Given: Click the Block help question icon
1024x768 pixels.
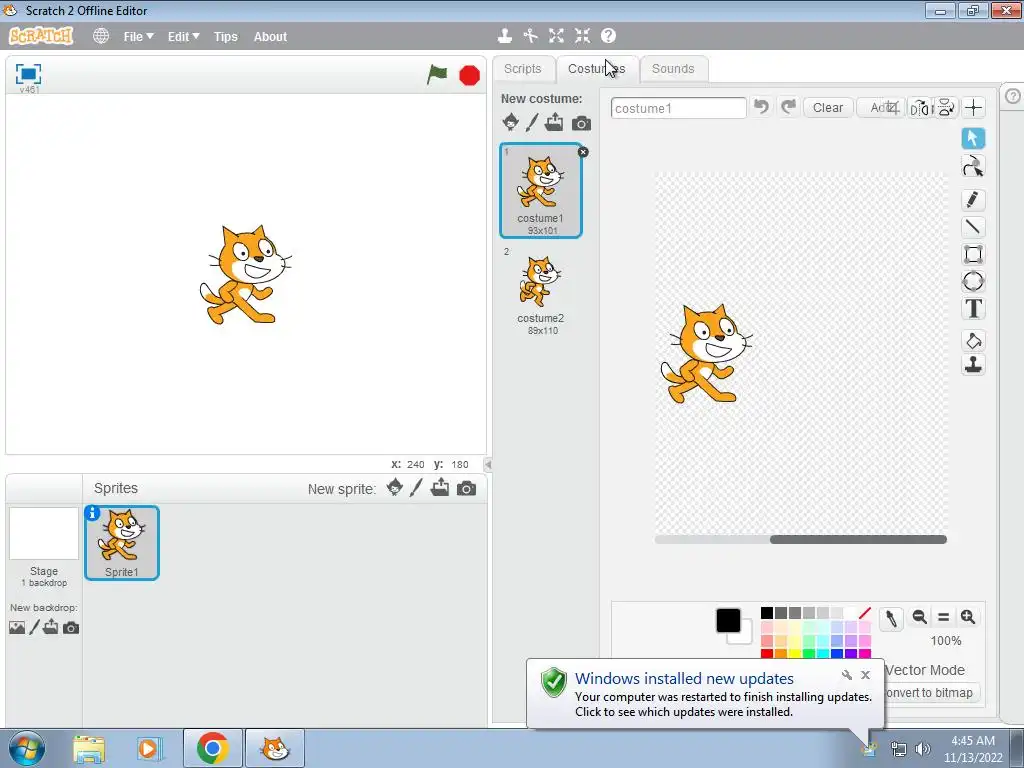Looking at the screenshot, I should pyautogui.click(x=608, y=36).
